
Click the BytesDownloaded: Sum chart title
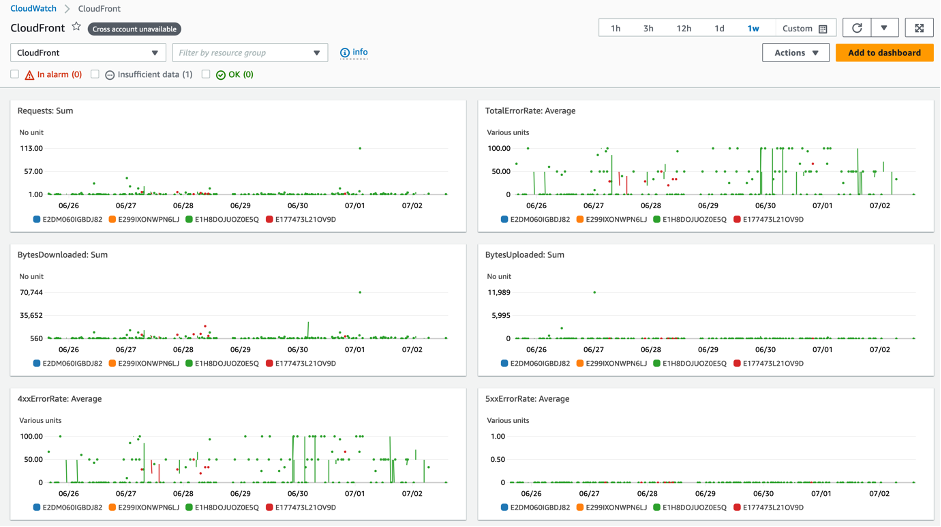(x=62, y=255)
